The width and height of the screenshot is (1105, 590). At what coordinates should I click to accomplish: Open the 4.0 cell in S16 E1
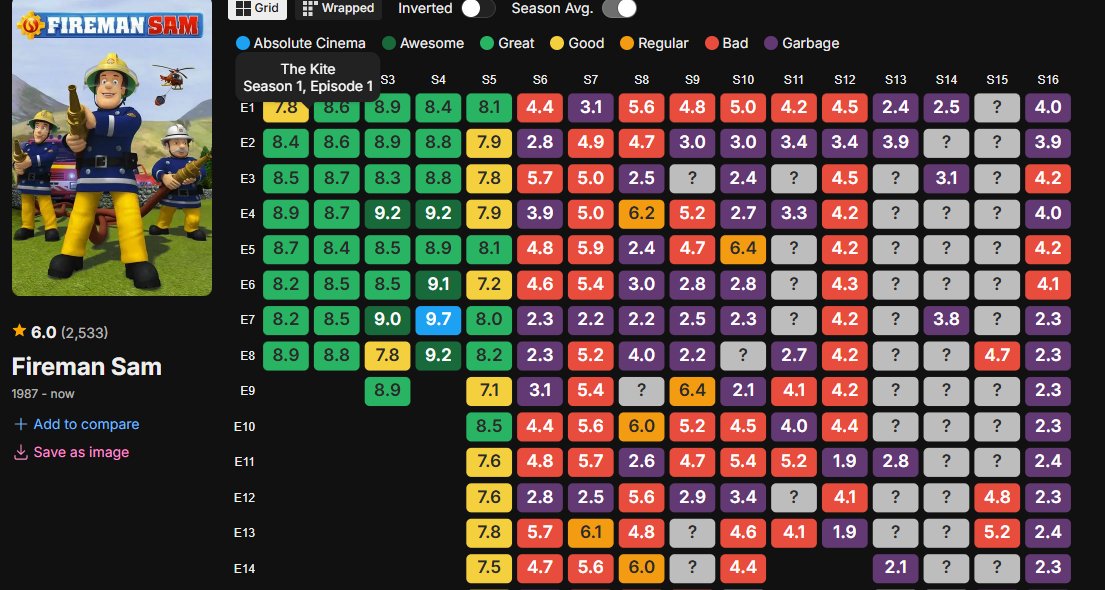tap(1047, 109)
